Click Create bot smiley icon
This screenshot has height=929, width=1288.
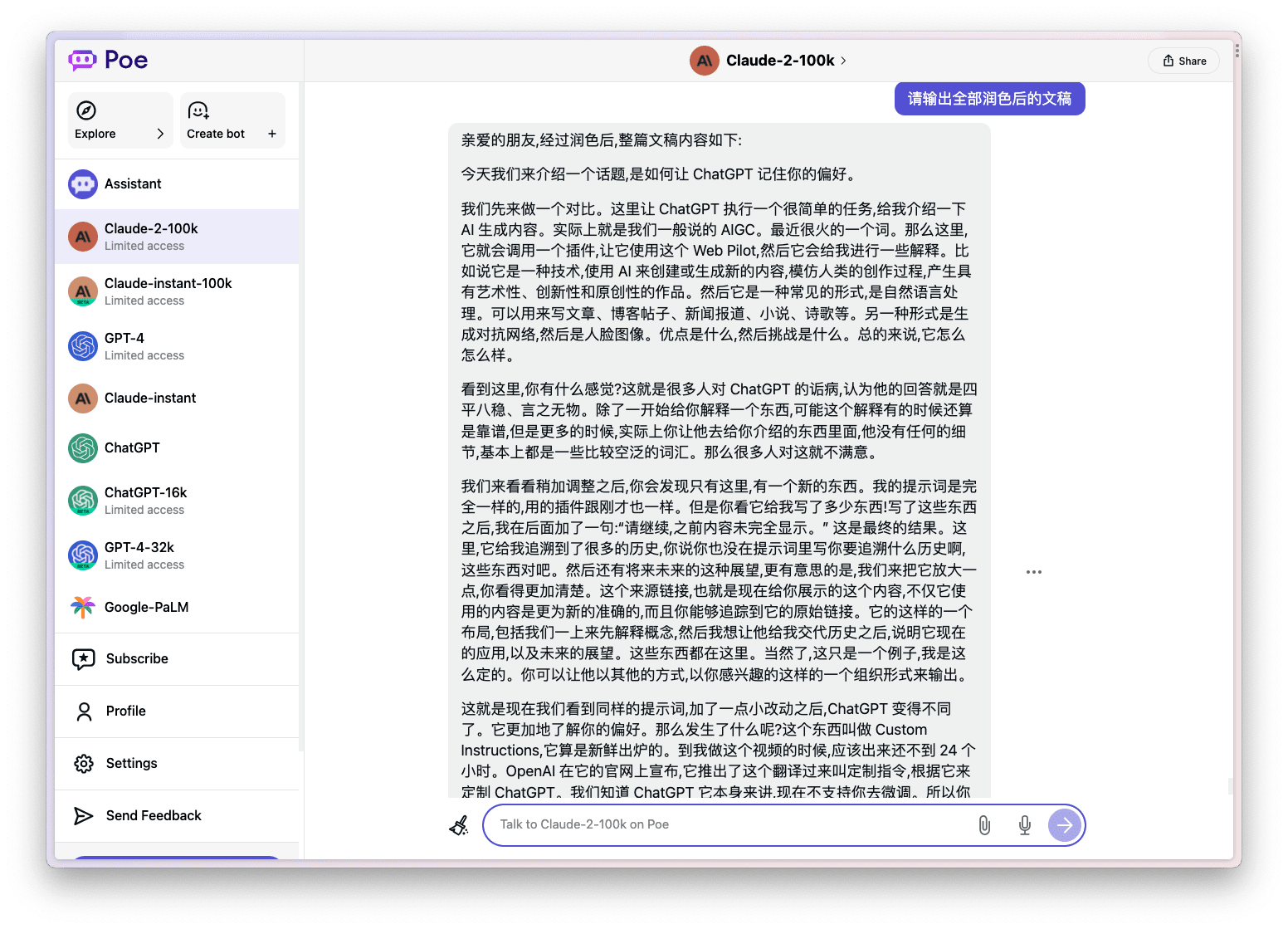(x=198, y=110)
